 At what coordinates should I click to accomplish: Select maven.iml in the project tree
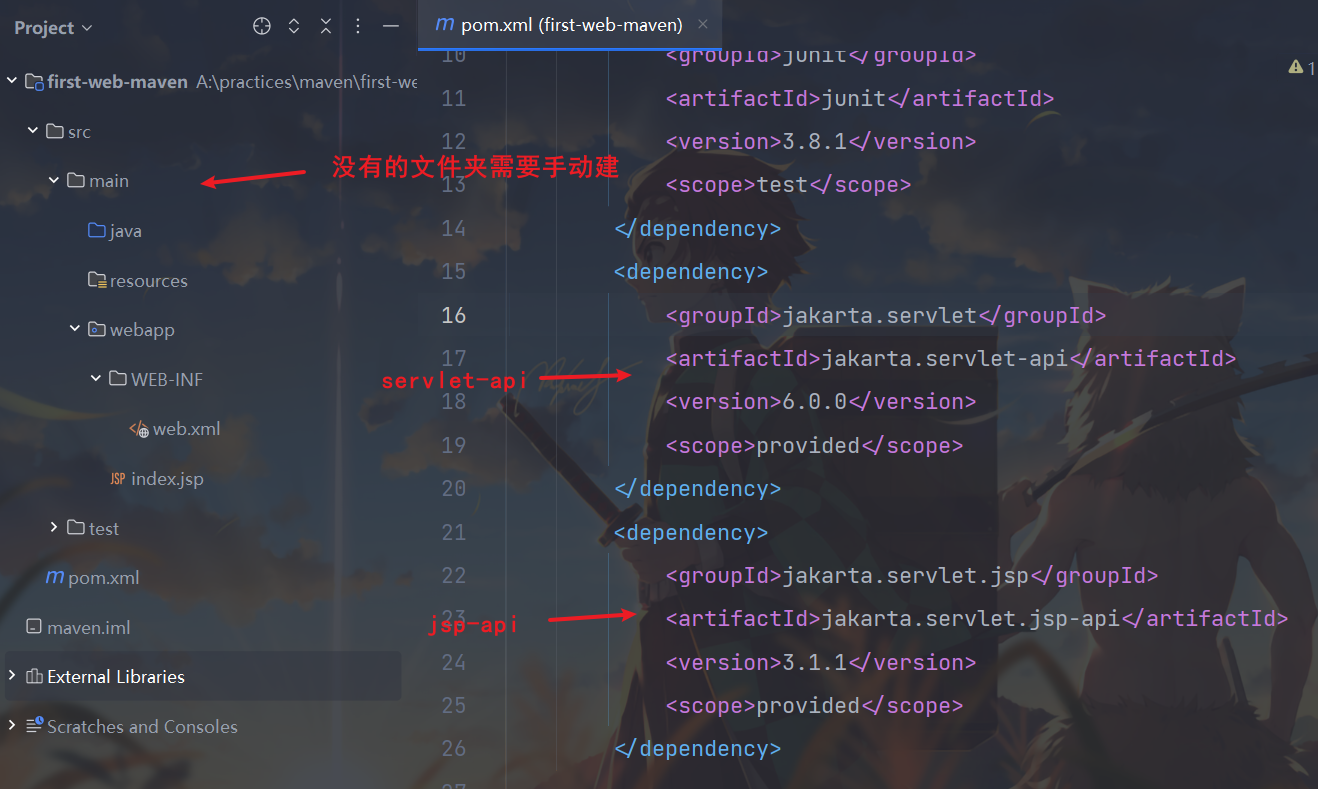tap(89, 628)
